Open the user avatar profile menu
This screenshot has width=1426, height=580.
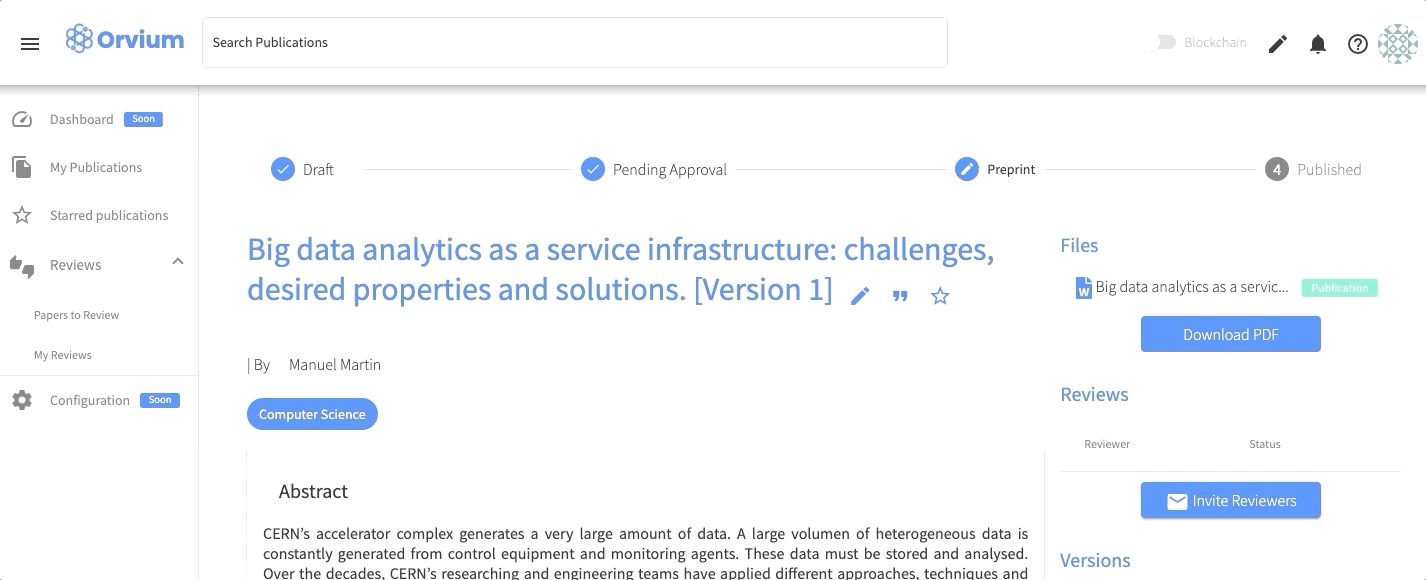pyautogui.click(x=1397, y=44)
